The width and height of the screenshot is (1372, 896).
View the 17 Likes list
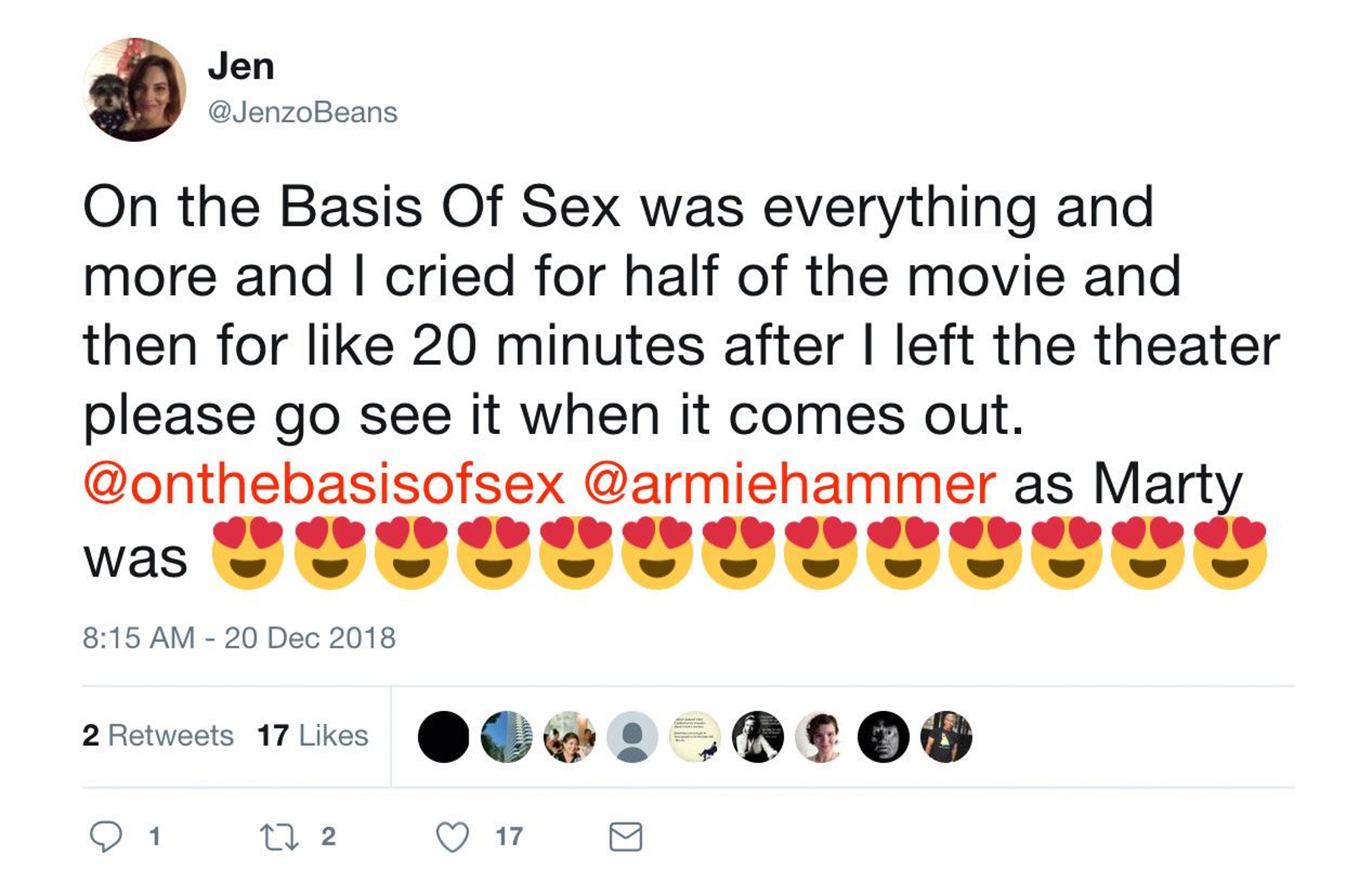(312, 735)
